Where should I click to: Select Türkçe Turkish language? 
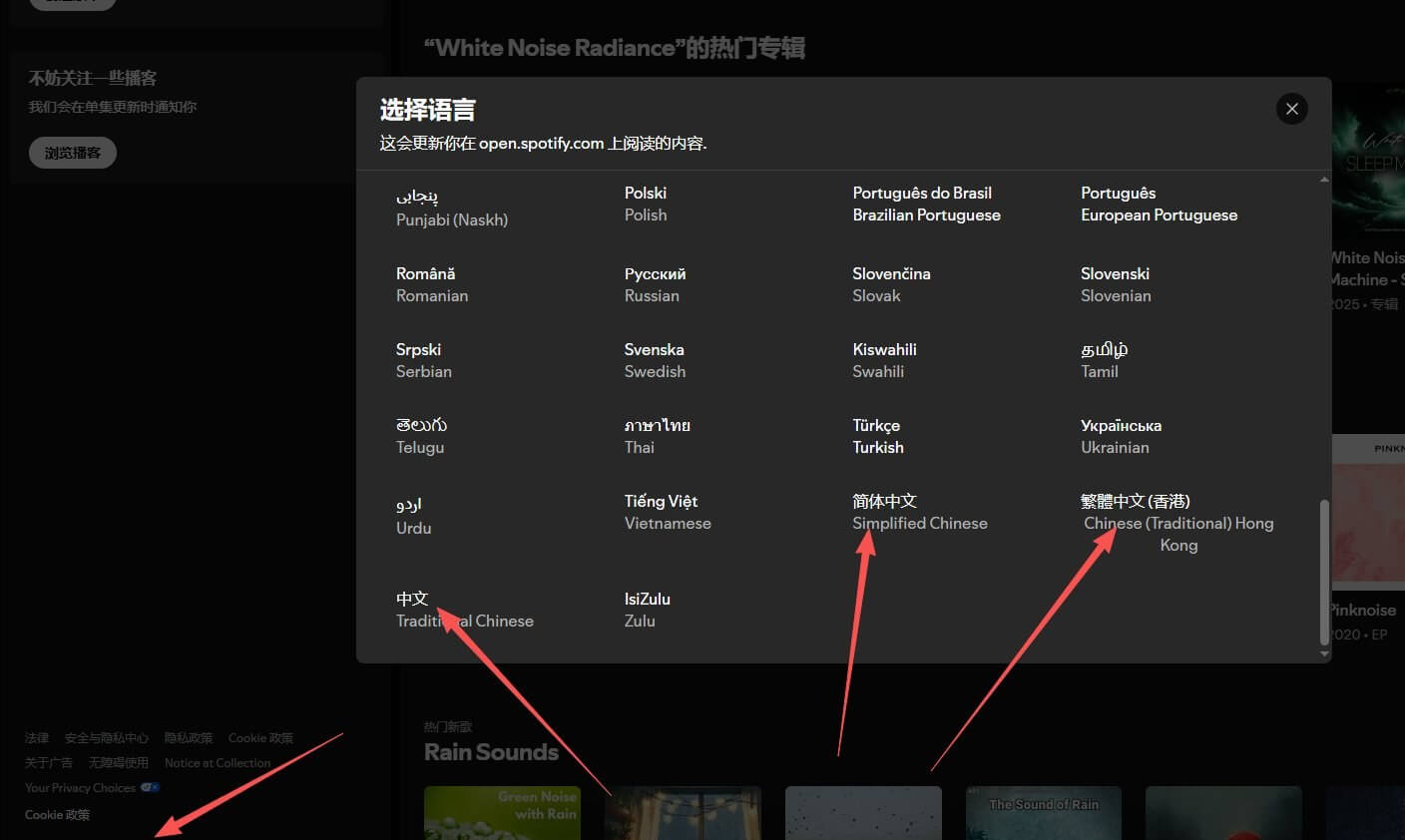[x=878, y=436]
